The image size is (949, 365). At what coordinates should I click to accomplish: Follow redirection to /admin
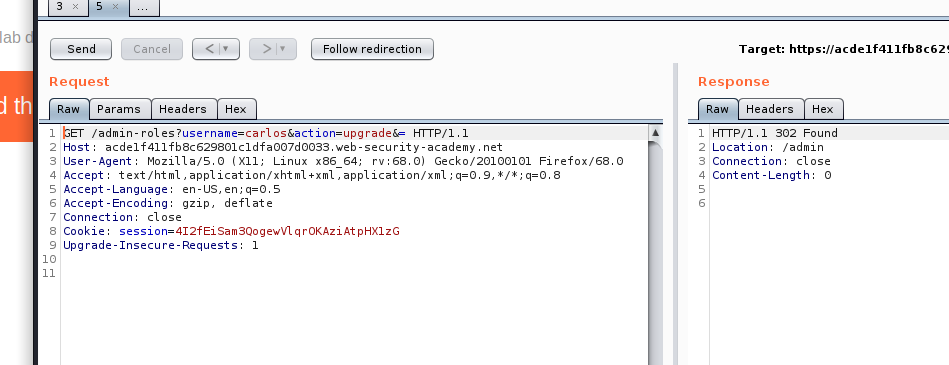point(372,49)
